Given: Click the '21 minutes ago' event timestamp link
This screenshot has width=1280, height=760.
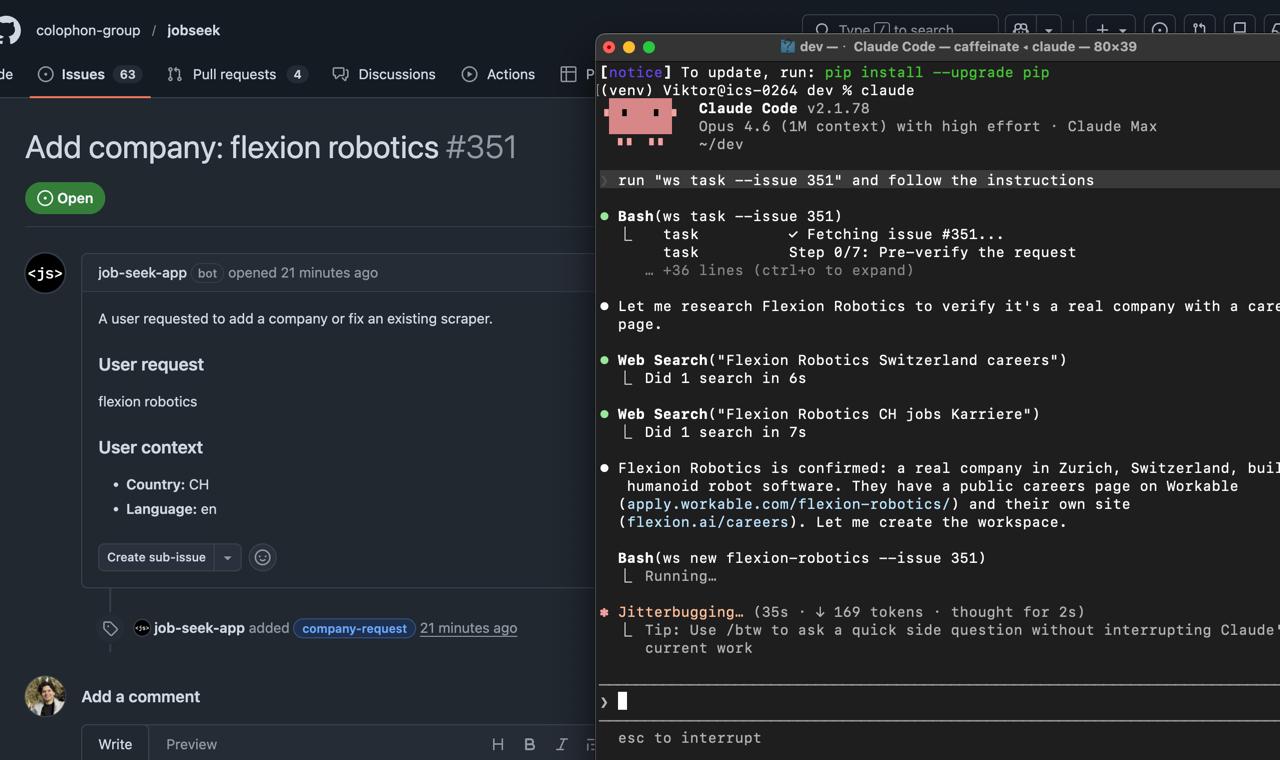Looking at the screenshot, I should (x=468, y=628).
